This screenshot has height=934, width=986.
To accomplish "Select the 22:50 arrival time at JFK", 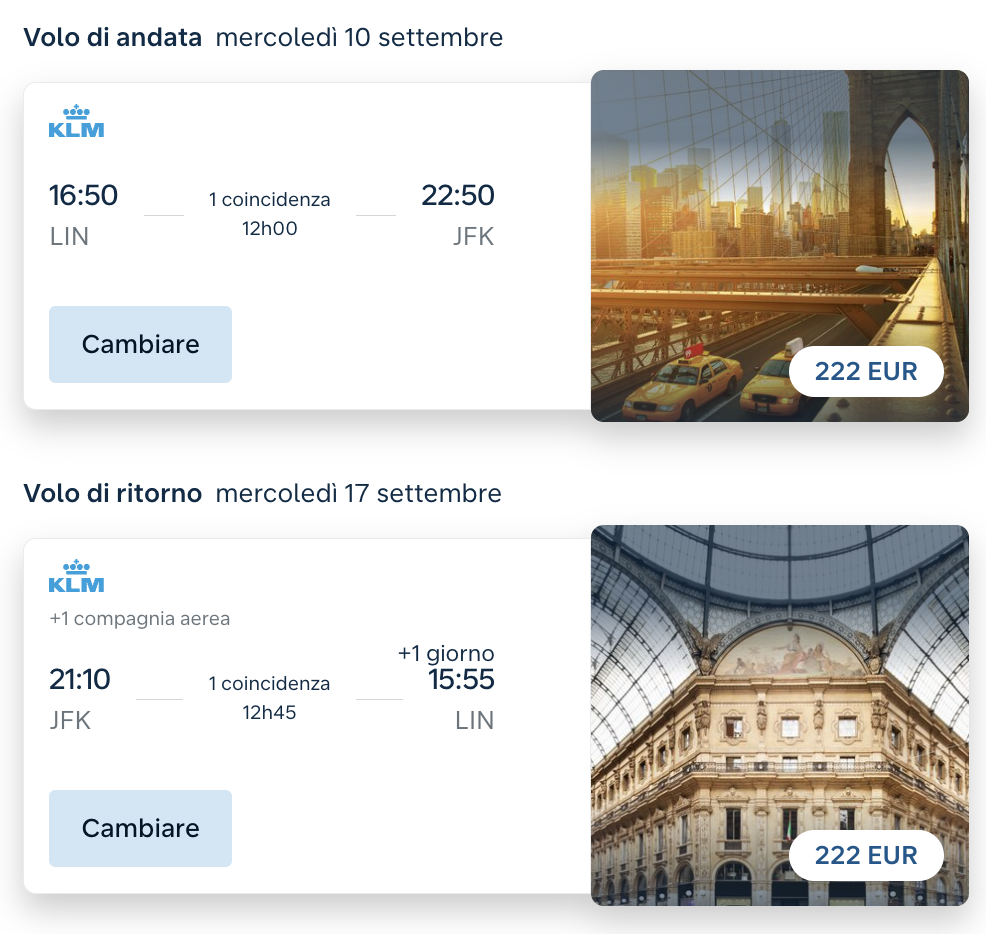I will pos(458,195).
